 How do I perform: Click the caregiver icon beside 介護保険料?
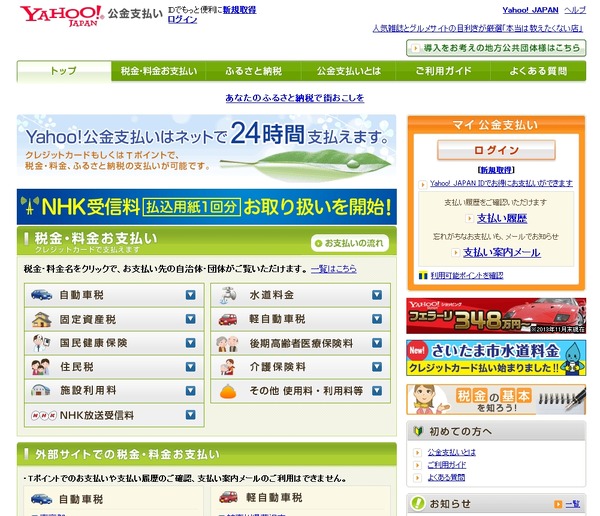coord(228,367)
